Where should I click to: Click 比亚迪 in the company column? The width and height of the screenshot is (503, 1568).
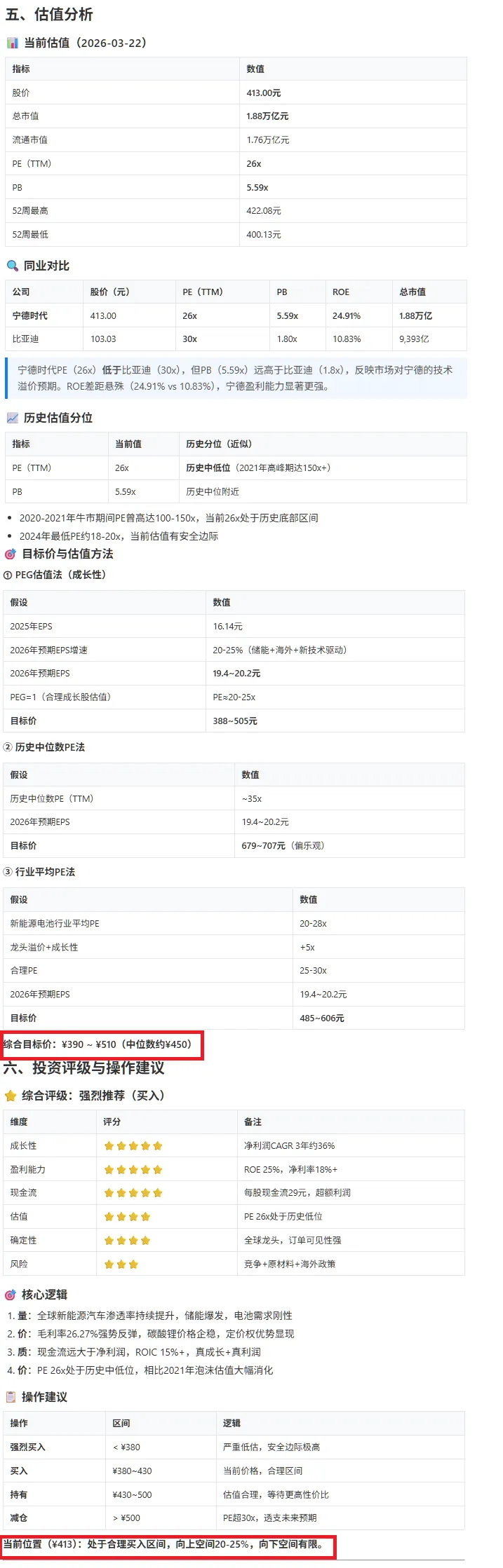click(25, 339)
